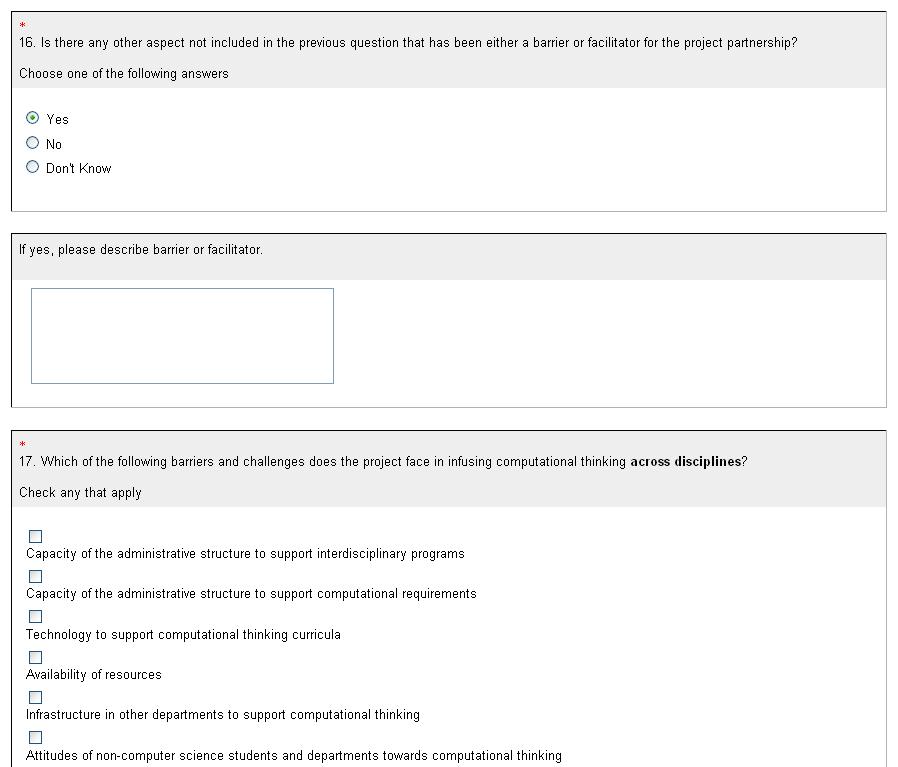898x767 pixels.
Task: Enable the technology for curricula checkbox
Action: click(x=36, y=617)
